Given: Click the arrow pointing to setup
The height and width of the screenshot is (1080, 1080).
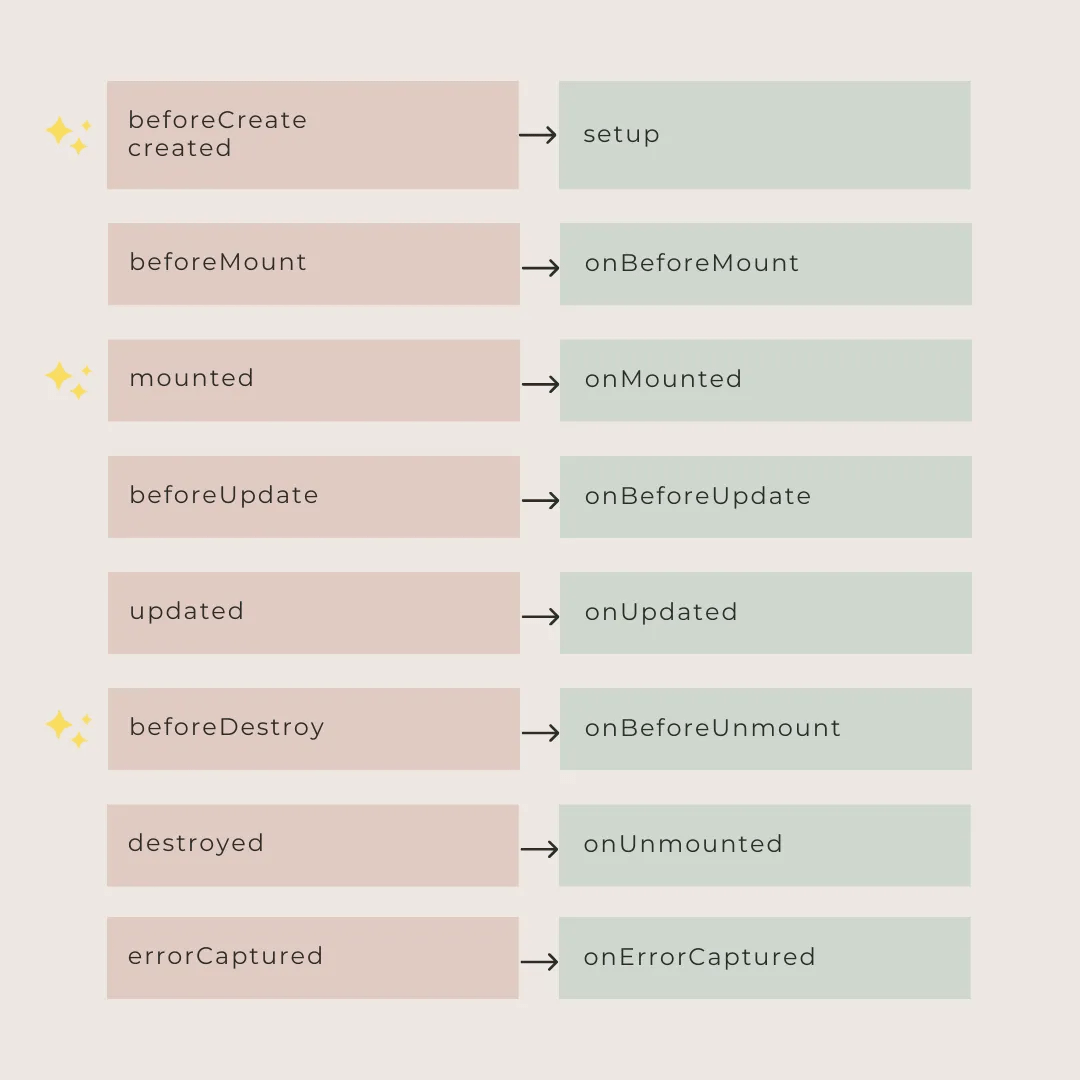Looking at the screenshot, I should (538, 135).
